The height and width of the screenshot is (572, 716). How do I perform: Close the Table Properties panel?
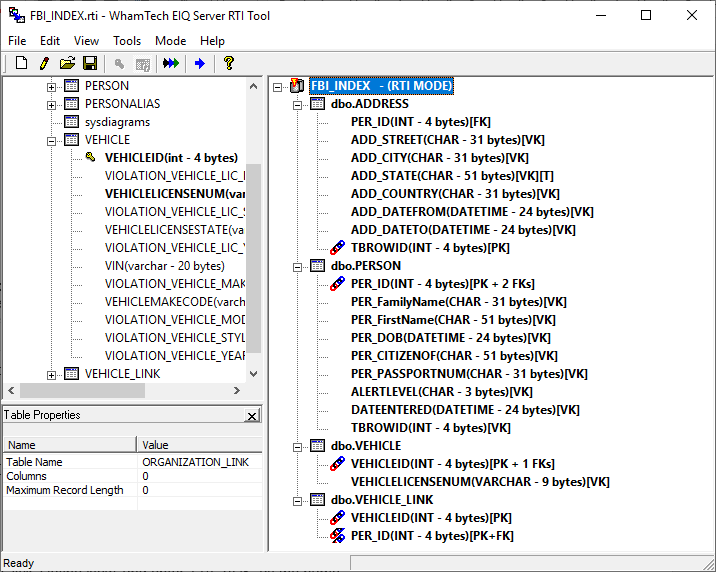tap(252, 415)
